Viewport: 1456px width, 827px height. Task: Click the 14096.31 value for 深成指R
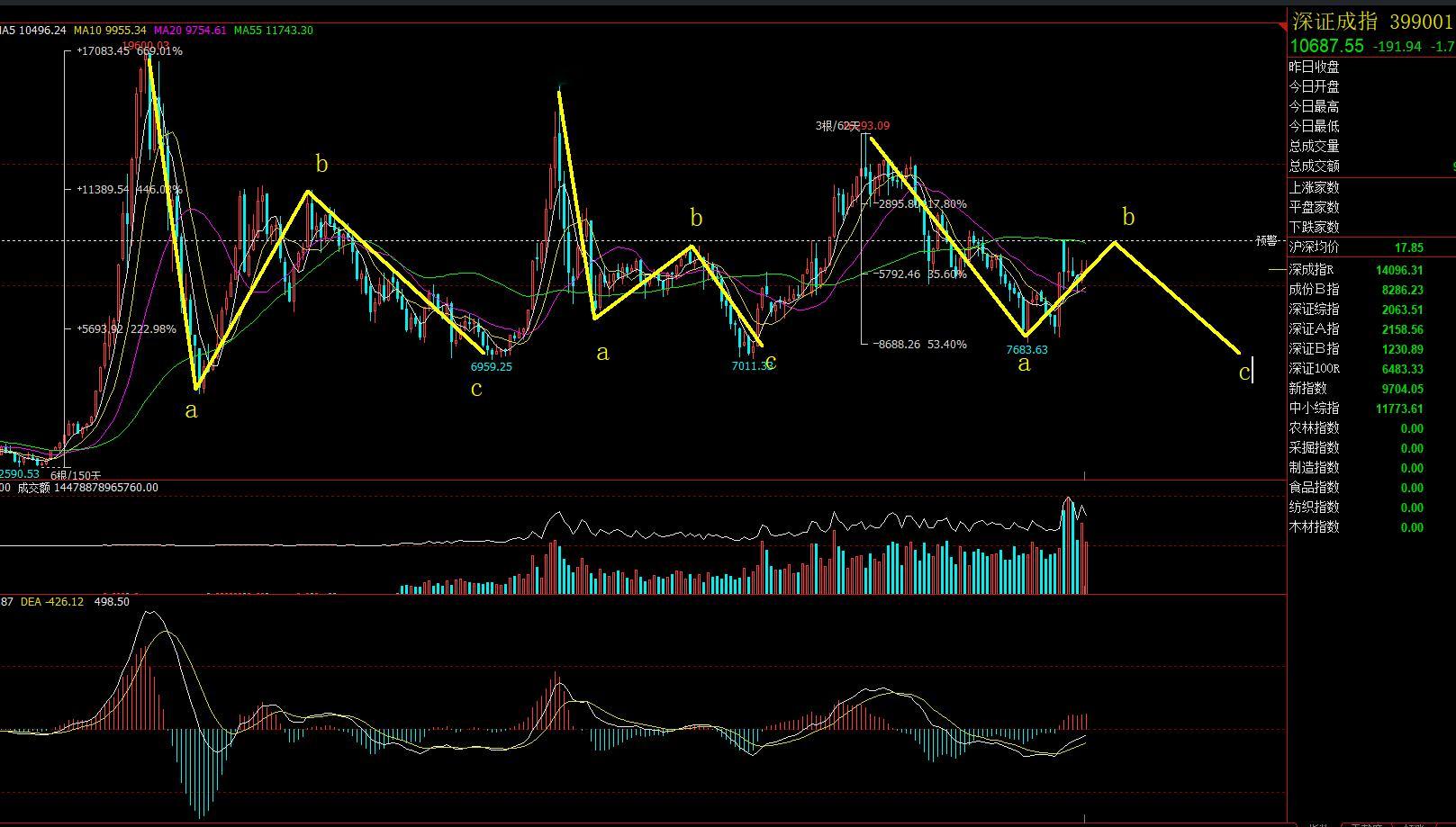tap(1399, 270)
